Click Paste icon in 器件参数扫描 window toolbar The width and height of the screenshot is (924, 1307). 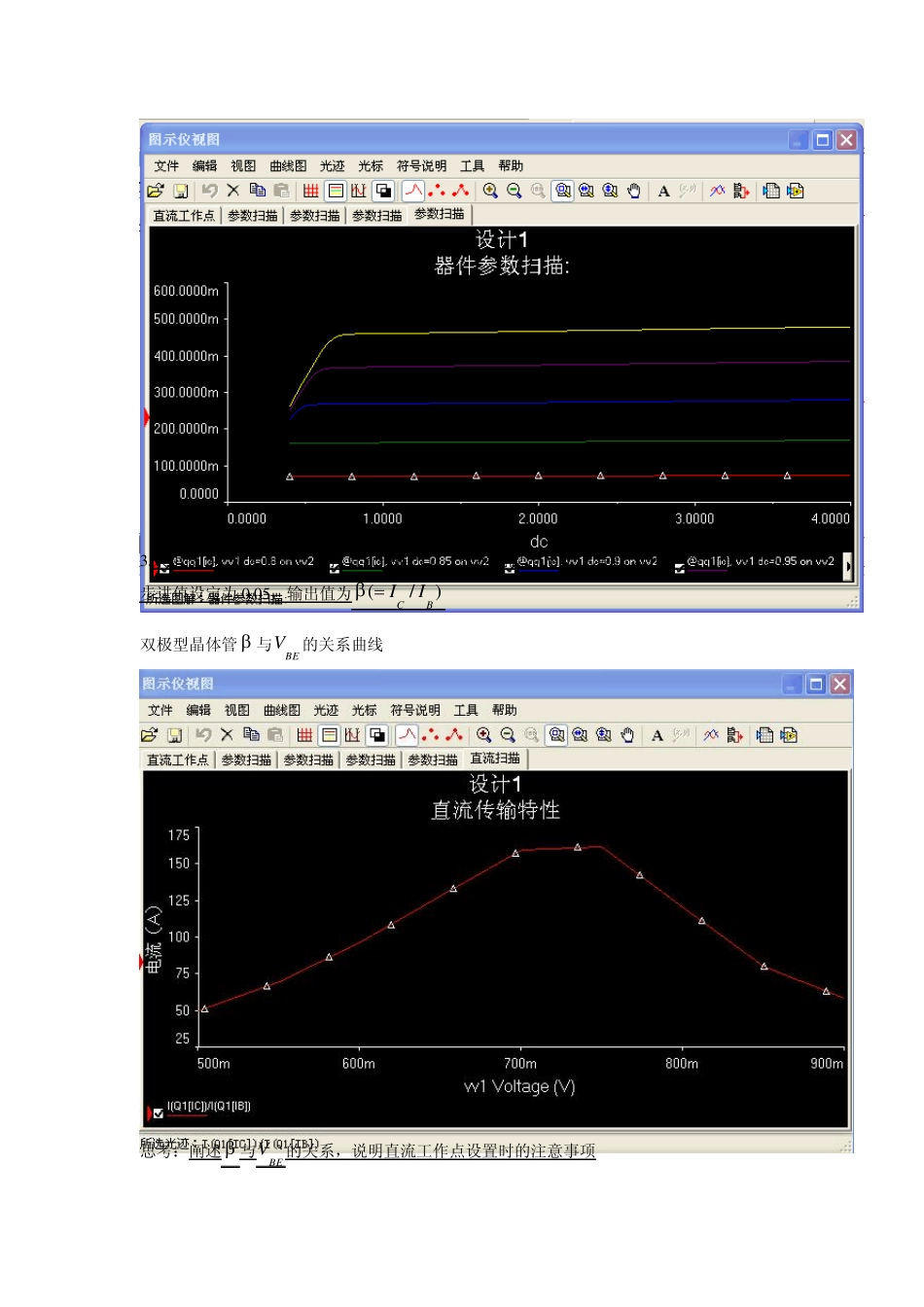[x=281, y=191]
